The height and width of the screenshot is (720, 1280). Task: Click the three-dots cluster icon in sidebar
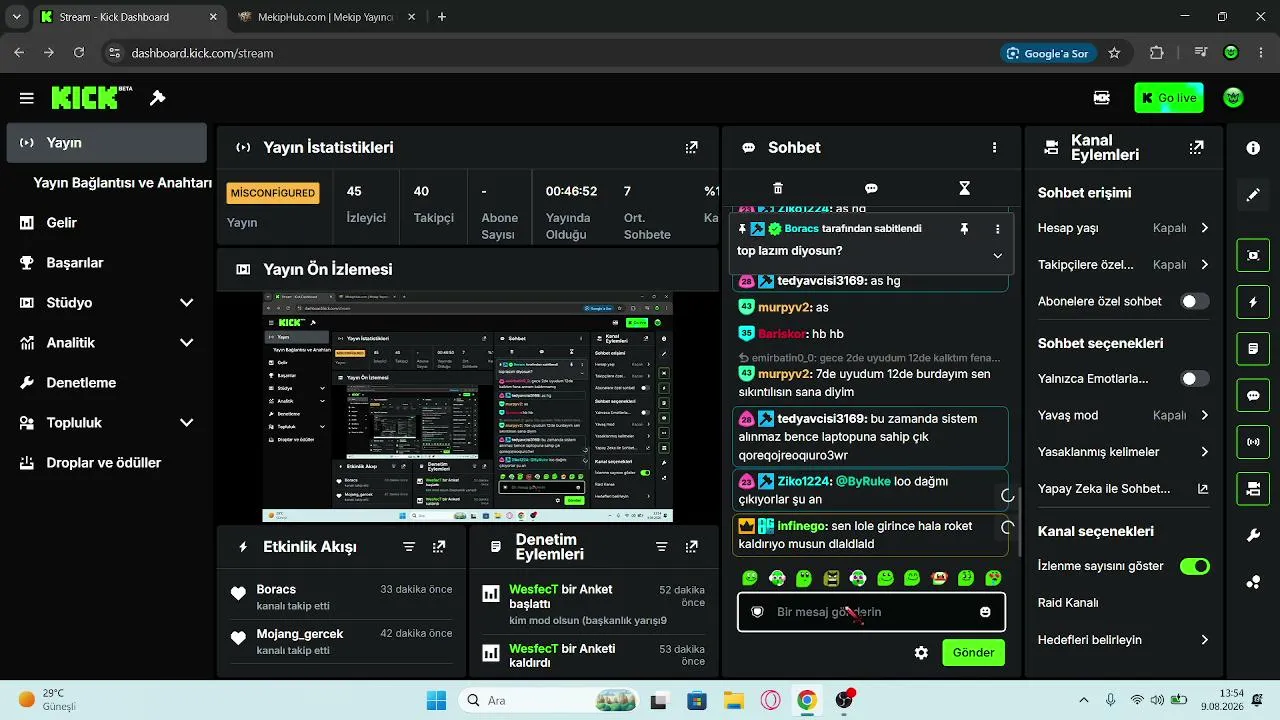(1253, 582)
